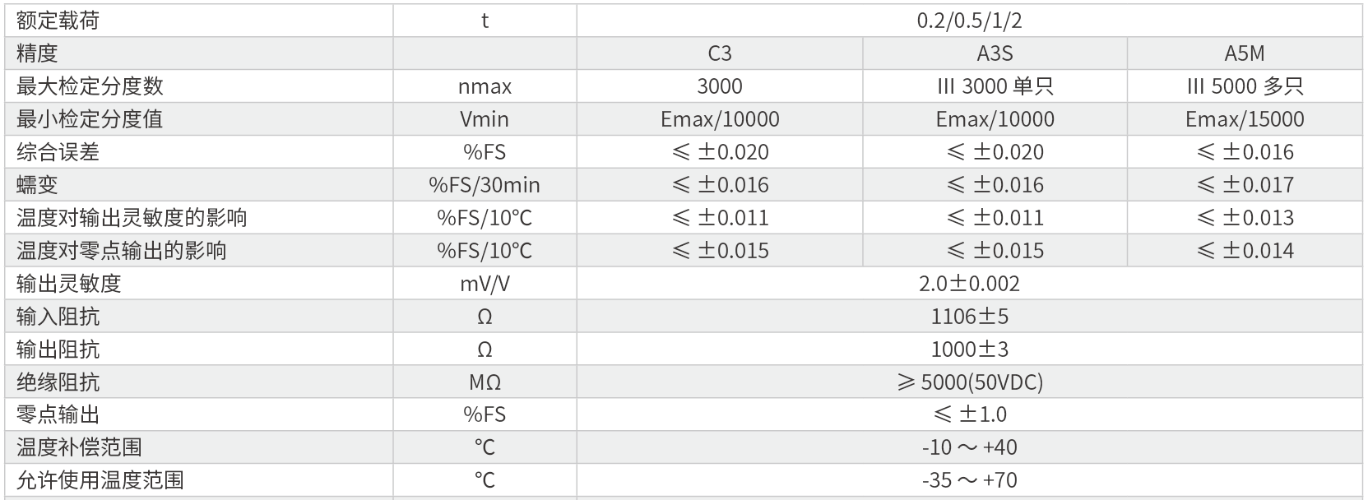Click the %FS/30min unit cell
Viewport: 1368px width, 500px height.
484,185
